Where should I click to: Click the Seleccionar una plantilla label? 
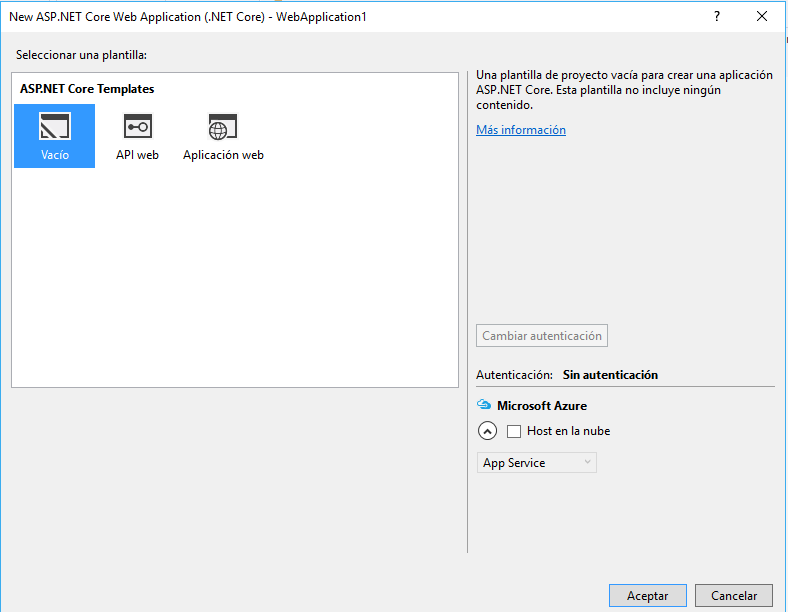tap(81, 55)
